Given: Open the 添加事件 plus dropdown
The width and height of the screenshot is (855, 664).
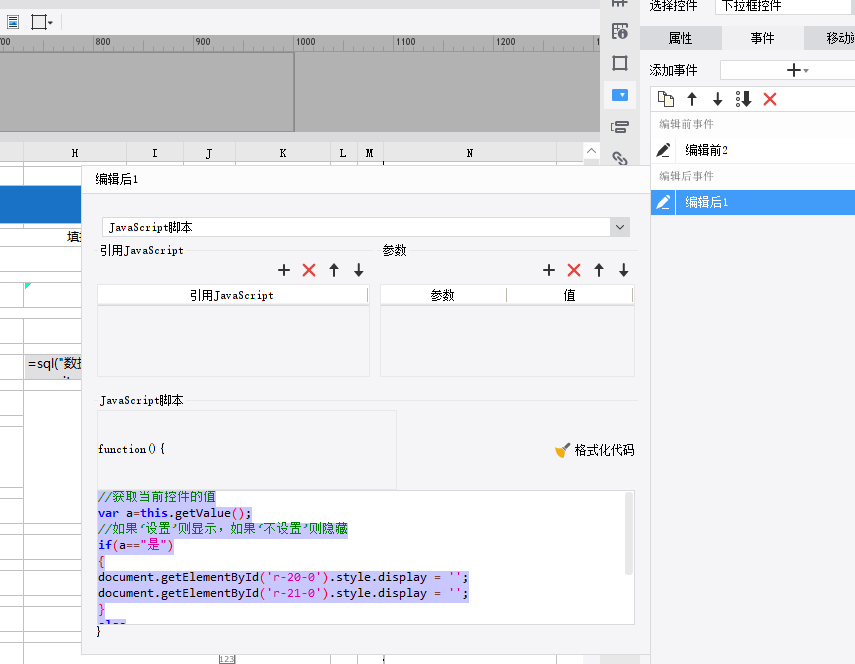Looking at the screenshot, I should tap(797, 70).
